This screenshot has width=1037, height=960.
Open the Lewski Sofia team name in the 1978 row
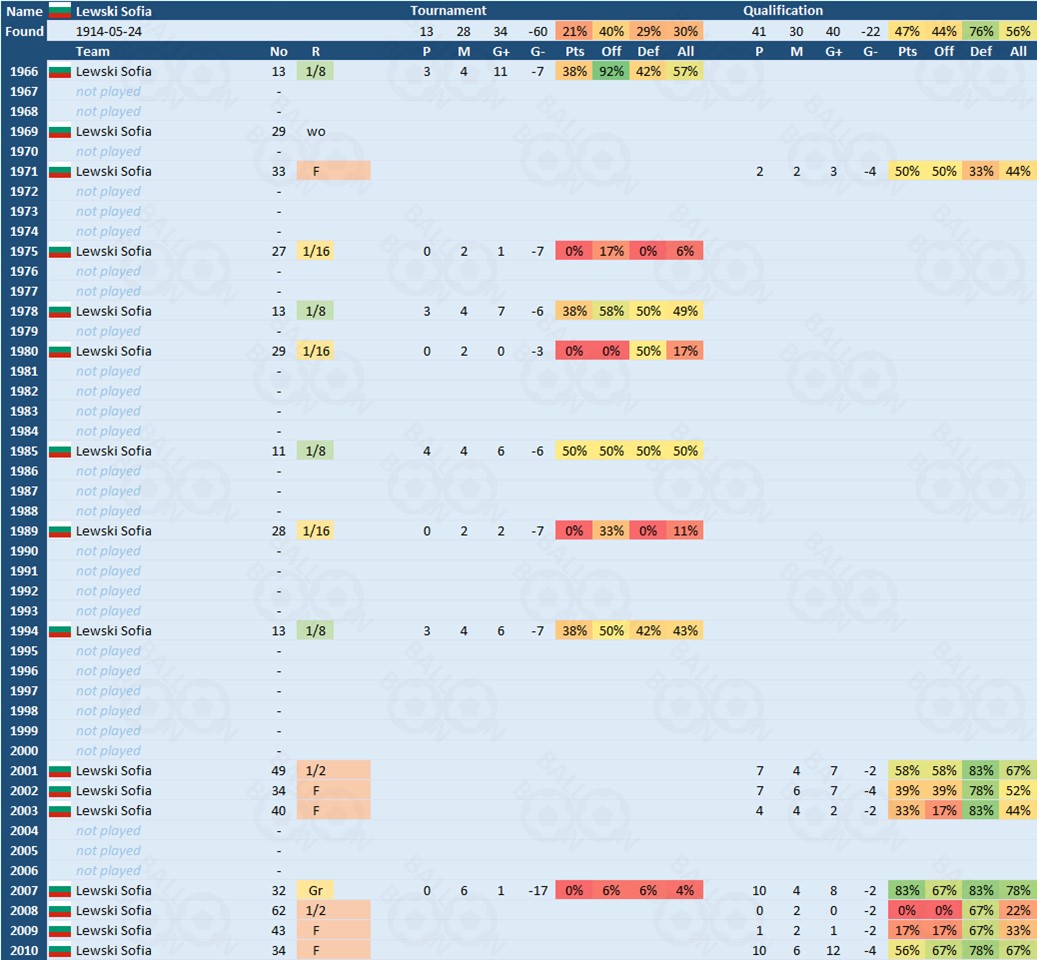coord(114,311)
